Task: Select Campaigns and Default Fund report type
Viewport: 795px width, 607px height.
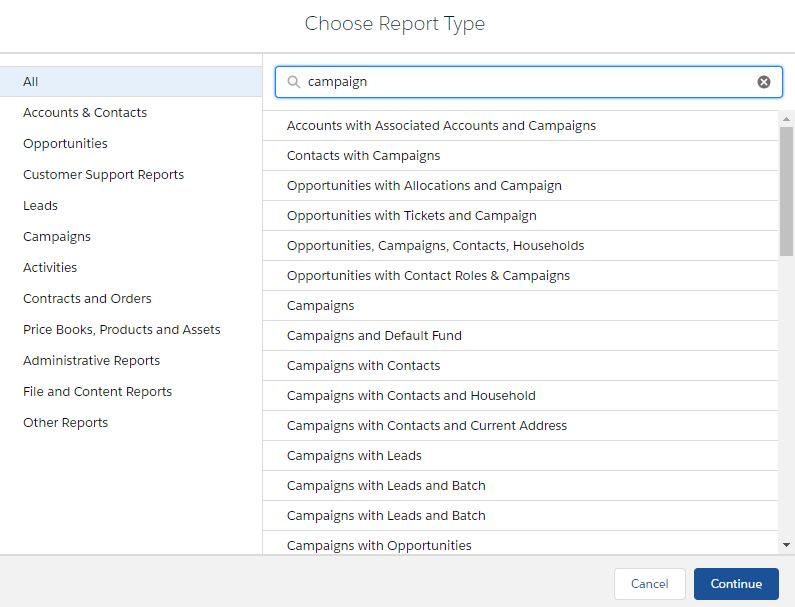Action: click(x=374, y=336)
